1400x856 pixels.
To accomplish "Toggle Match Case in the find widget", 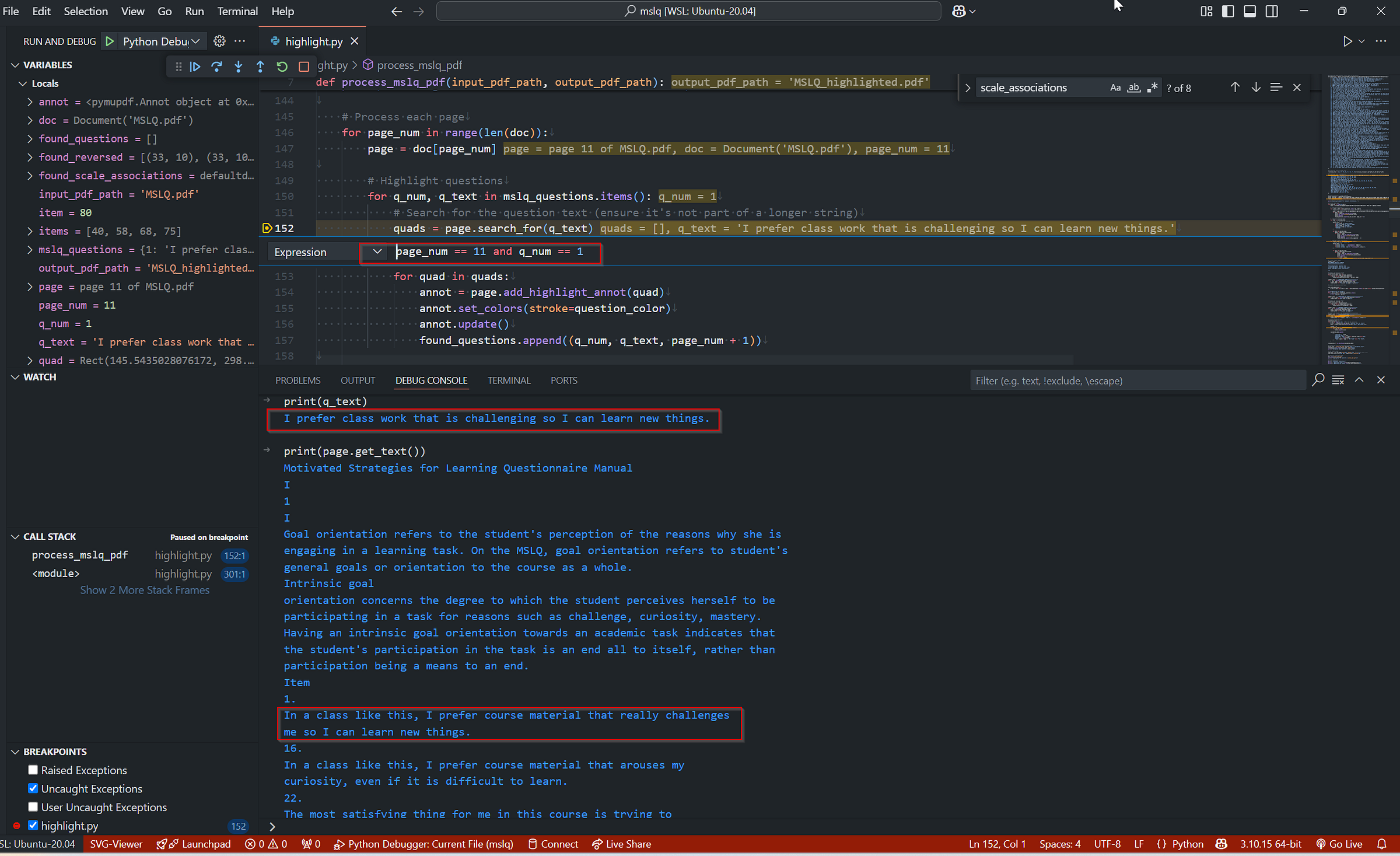I will tap(1115, 88).
